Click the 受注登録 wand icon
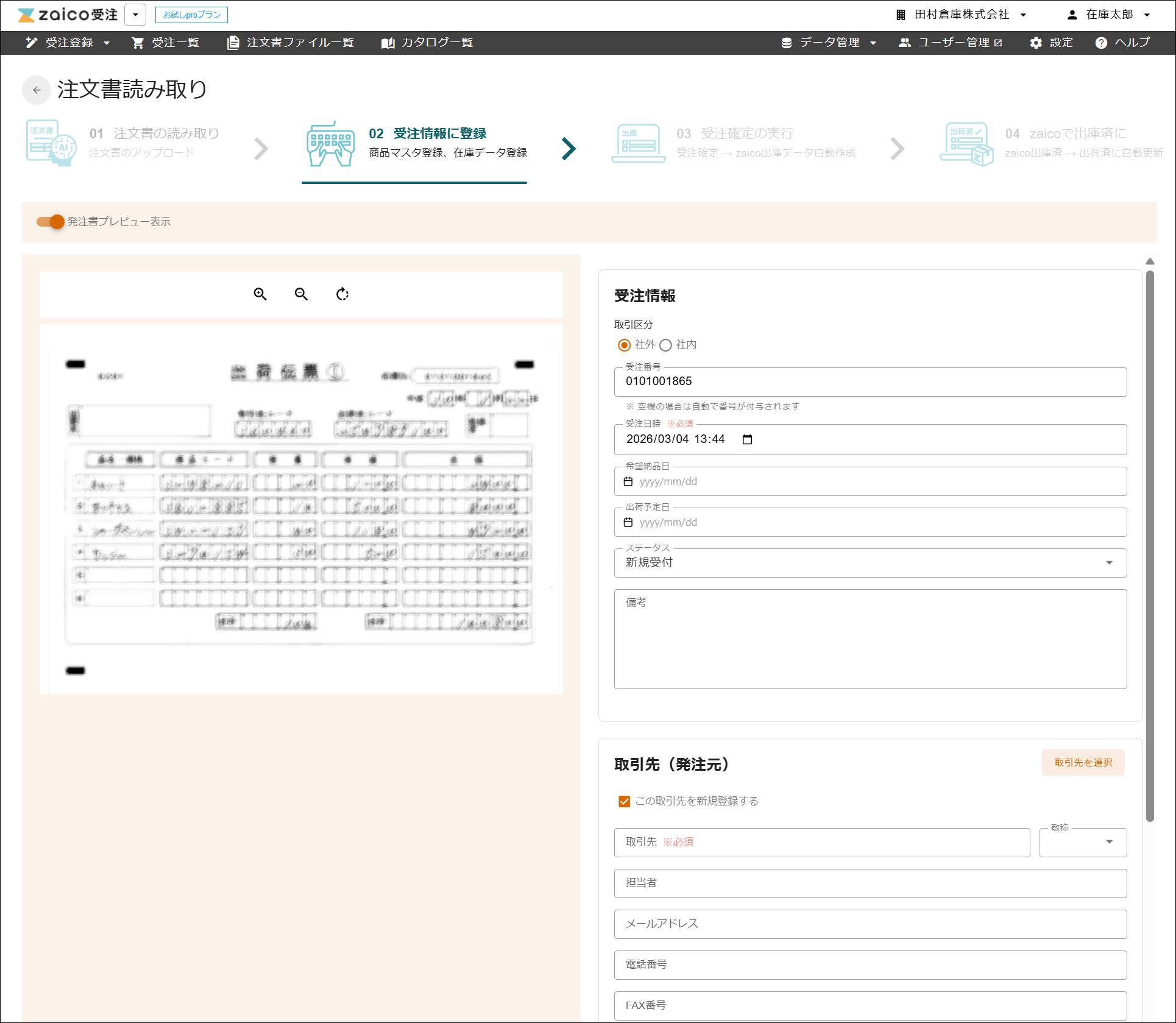The image size is (1176, 1023). tap(32, 43)
